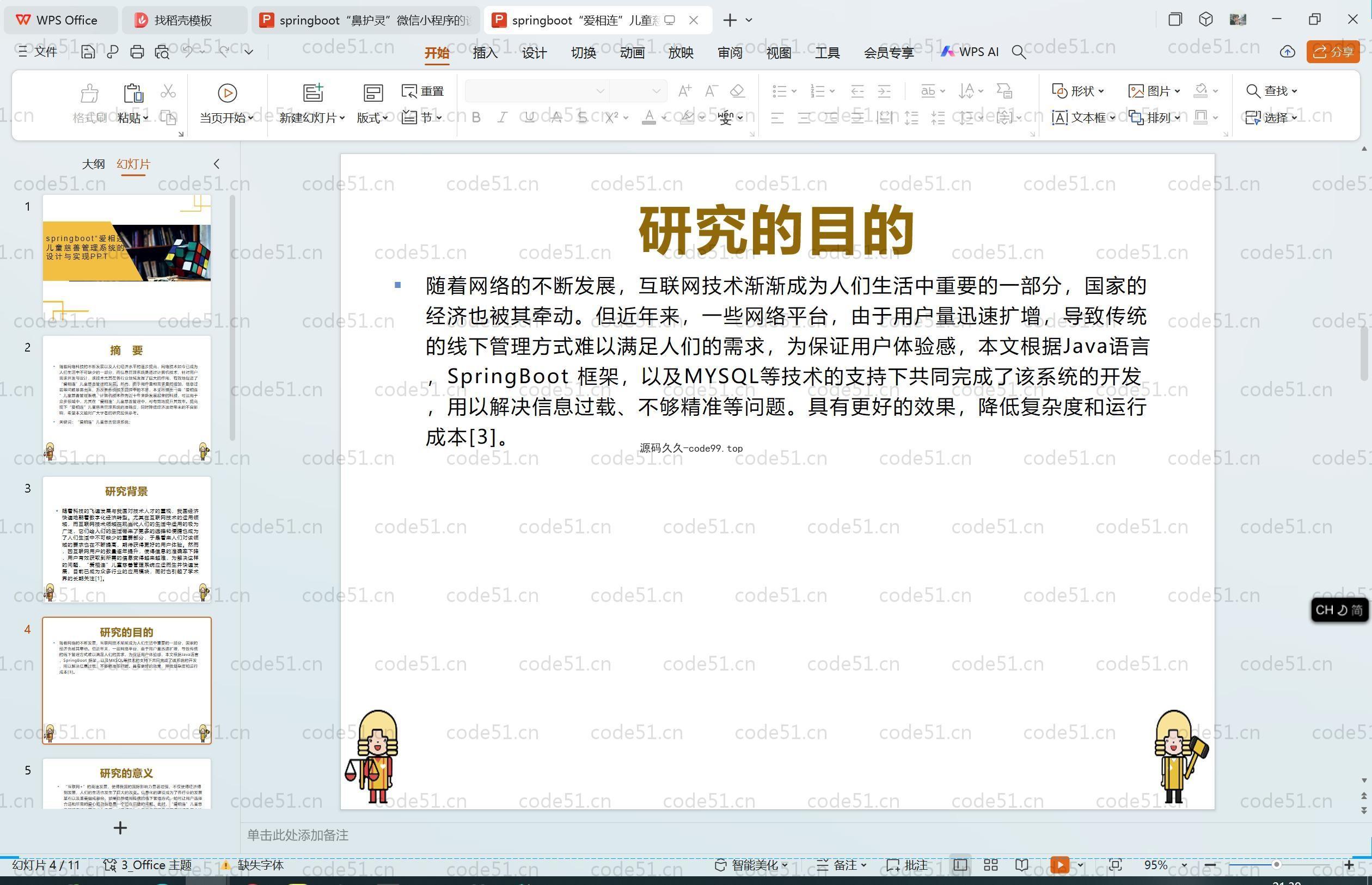
Task: Toggle Underline formatting
Action: click(529, 117)
